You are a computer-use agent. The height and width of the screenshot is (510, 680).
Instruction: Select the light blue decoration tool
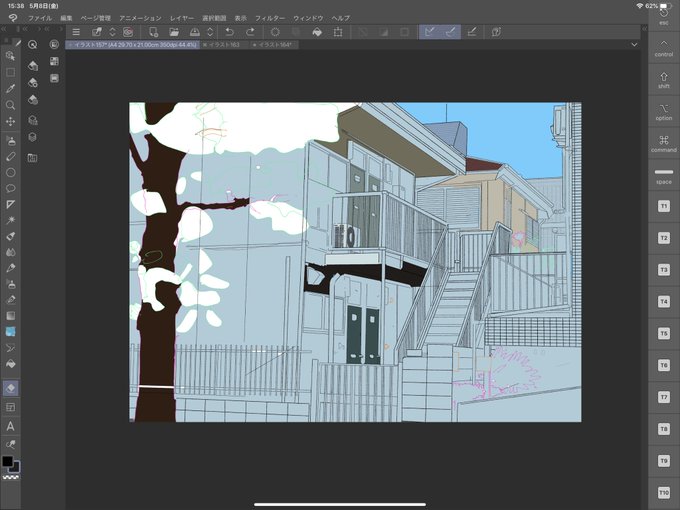(10, 332)
